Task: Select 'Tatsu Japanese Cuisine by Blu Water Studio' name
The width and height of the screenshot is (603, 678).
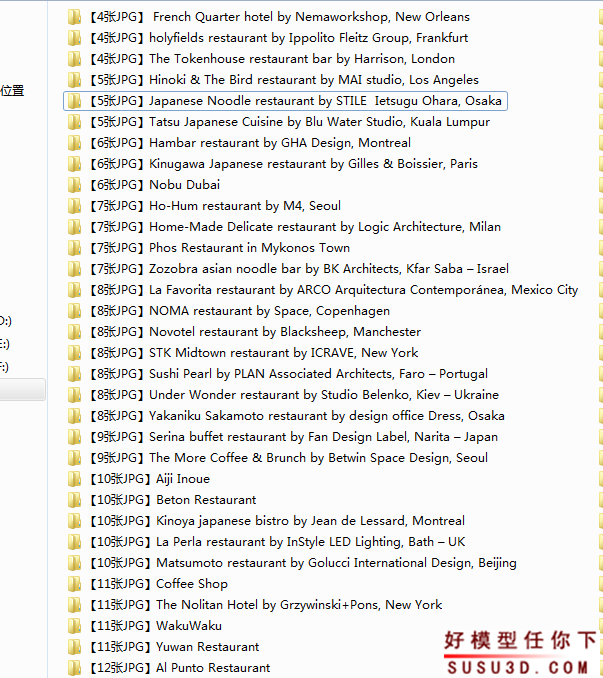Action: click(319, 122)
